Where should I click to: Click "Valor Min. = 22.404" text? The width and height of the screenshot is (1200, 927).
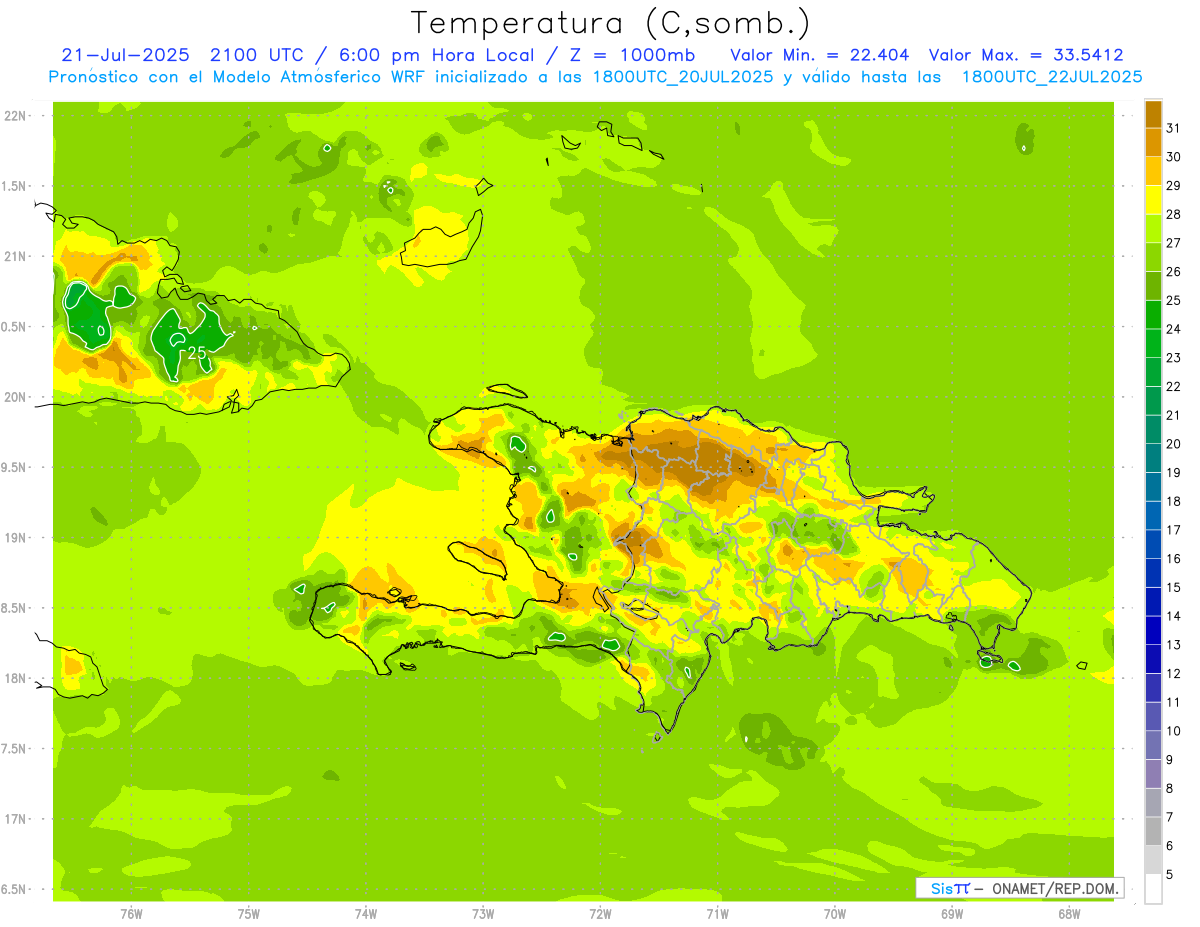coord(820,55)
